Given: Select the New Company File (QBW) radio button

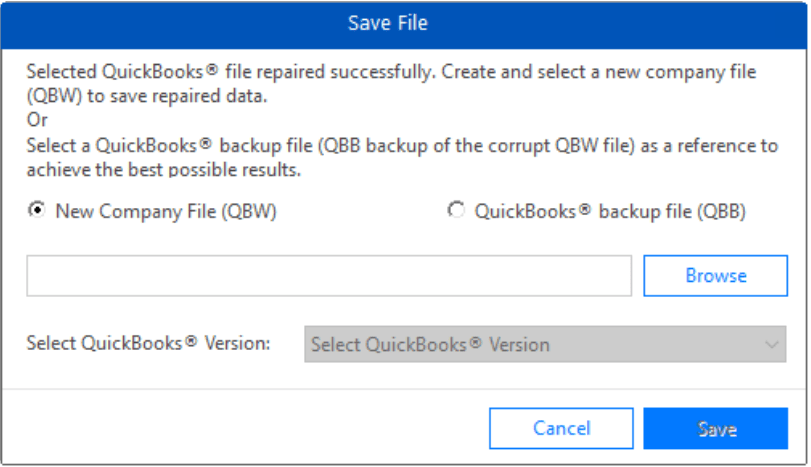Looking at the screenshot, I should coord(35,211).
